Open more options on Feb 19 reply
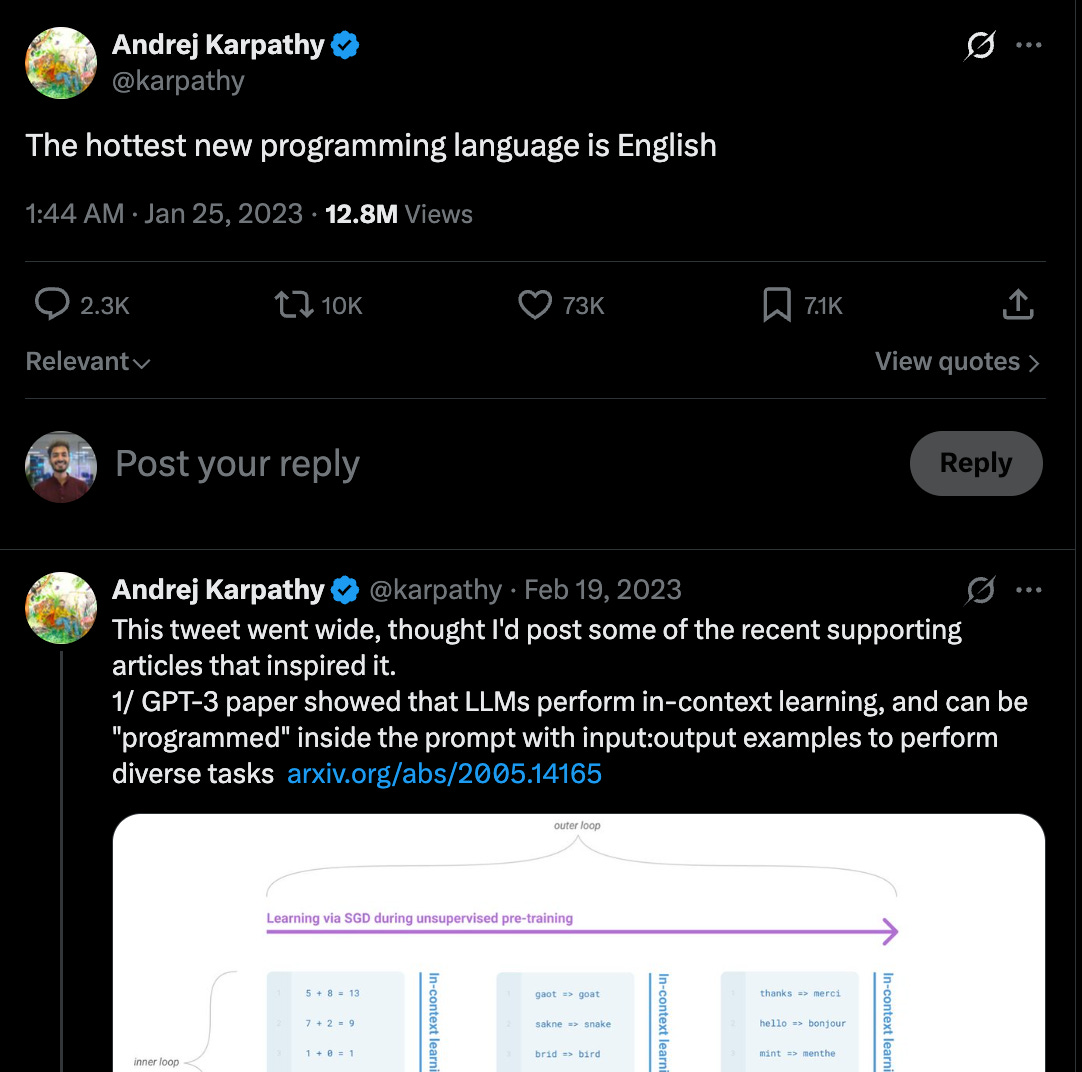Image resolution: width=1082 pixels, height=1072 pixels. coord(1029,590)
